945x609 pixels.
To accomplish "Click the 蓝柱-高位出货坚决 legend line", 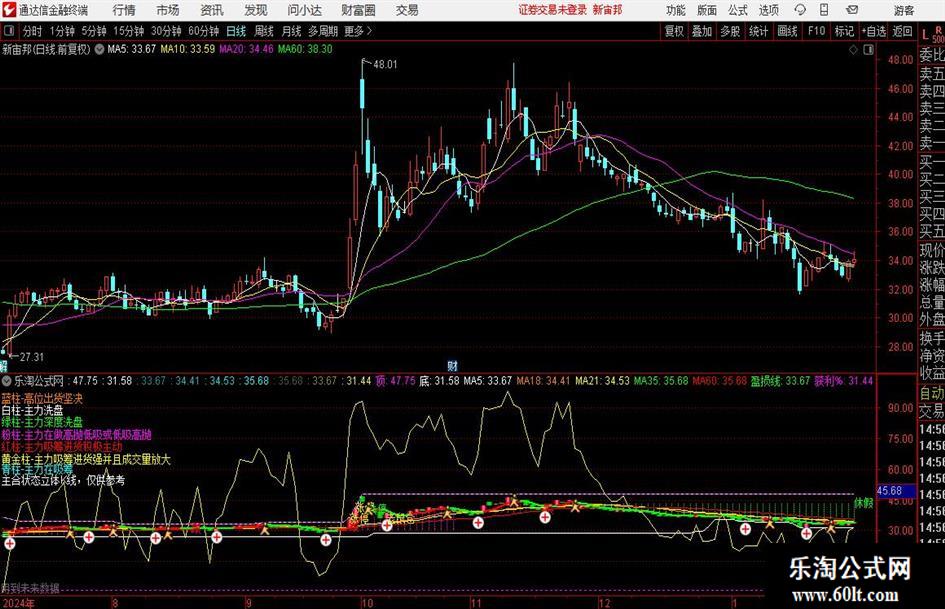I will coord(42,399).
